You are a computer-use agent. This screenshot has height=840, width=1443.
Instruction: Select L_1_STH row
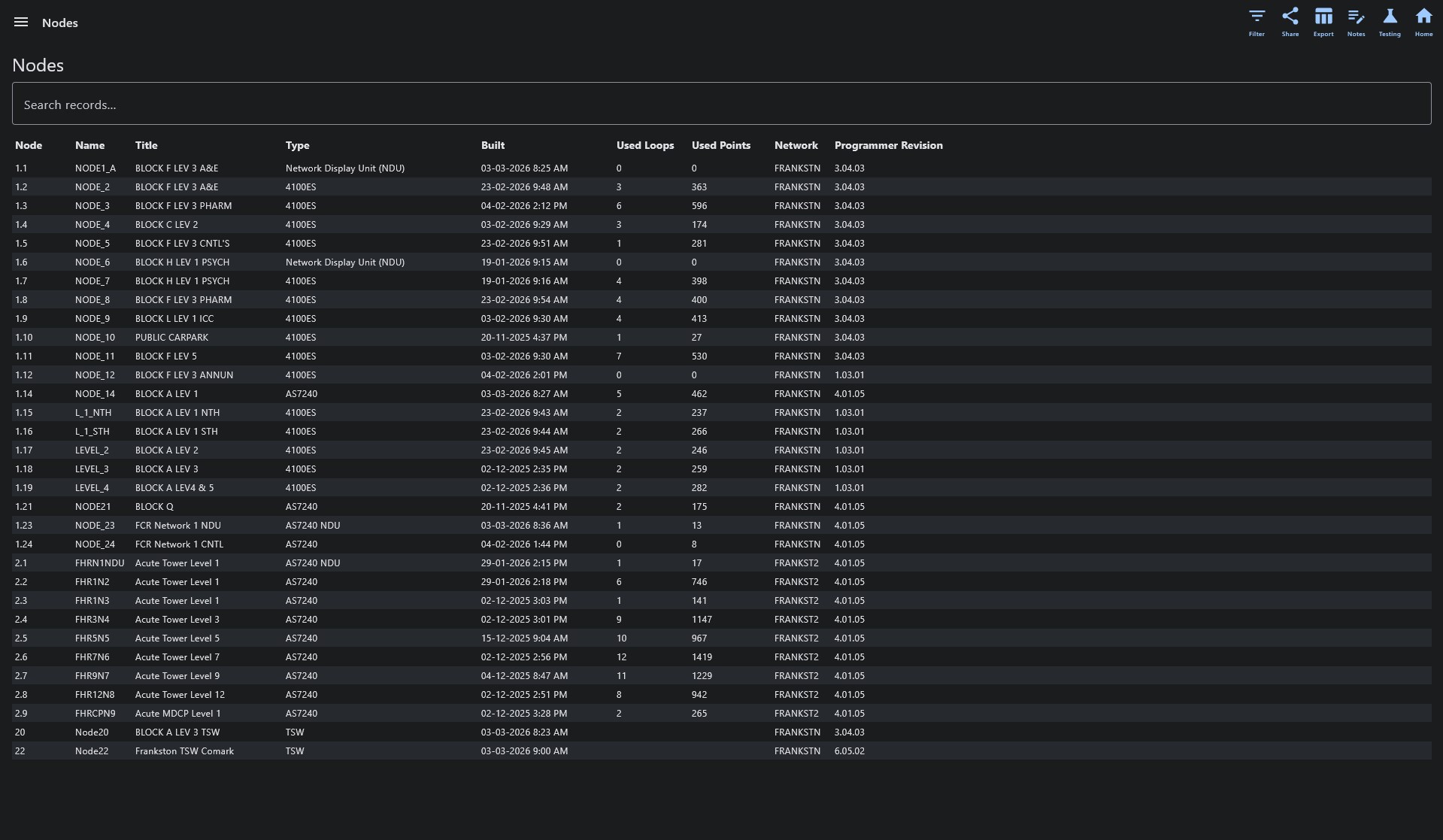tap(721, 432)
